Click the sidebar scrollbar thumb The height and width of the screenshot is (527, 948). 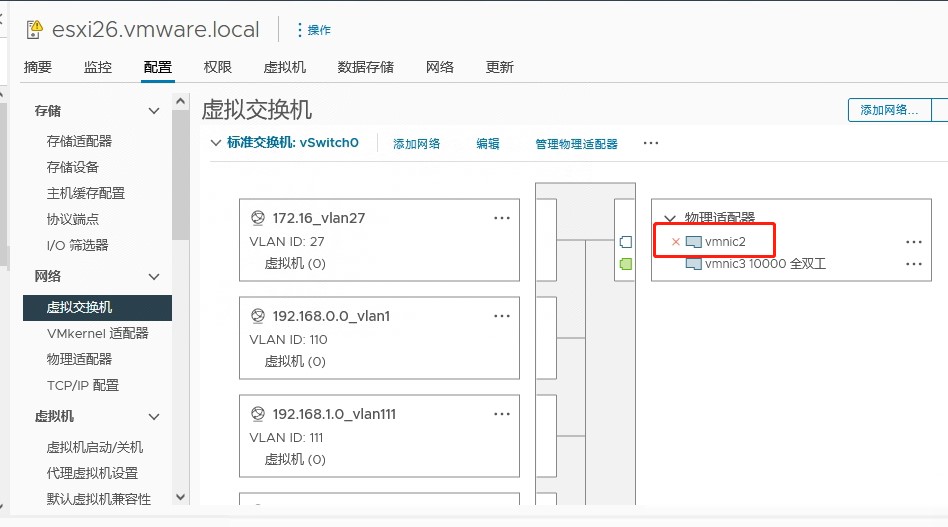(x=180, y=175)
